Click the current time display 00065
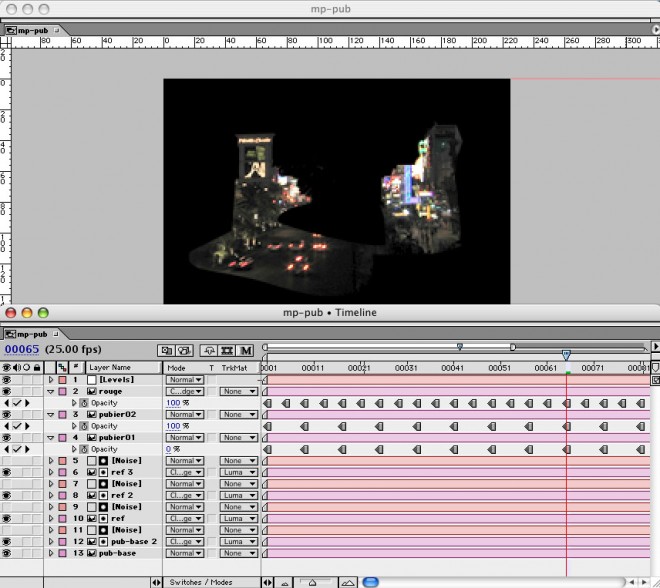 click(21, 350)
